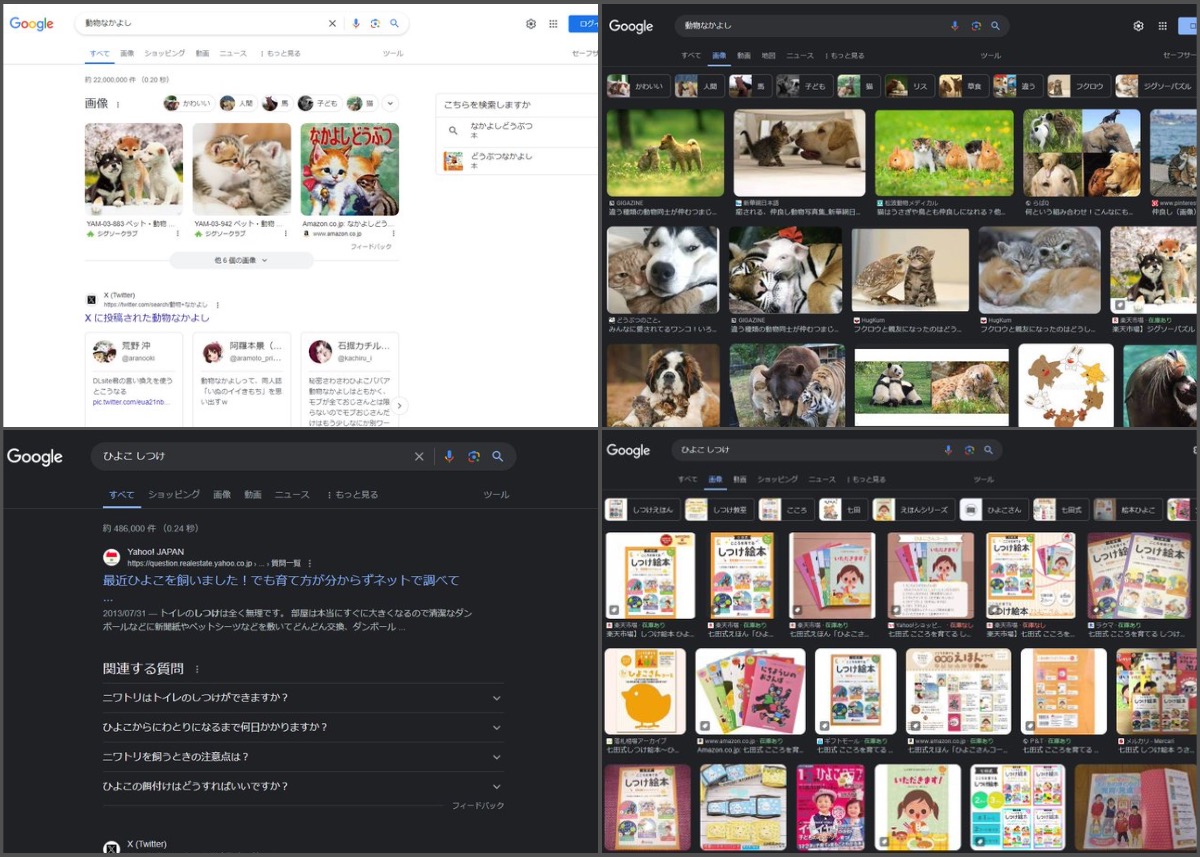Open settings gear on the light-theme results page
Viewport: 1200px width, 857px height.
531,24
